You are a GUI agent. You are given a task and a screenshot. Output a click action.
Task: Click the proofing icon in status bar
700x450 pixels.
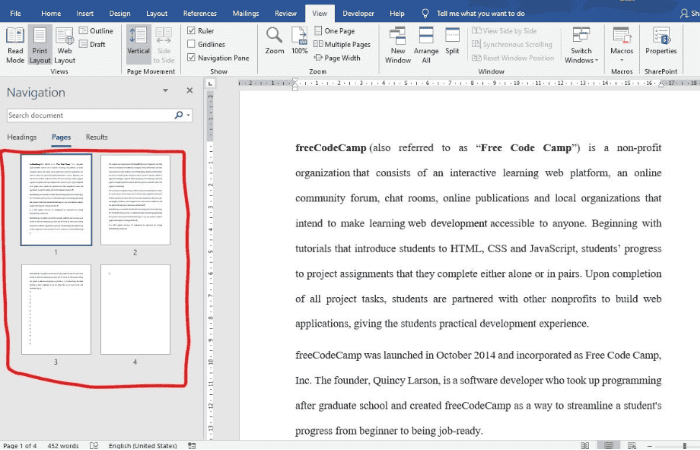[94, 446]
